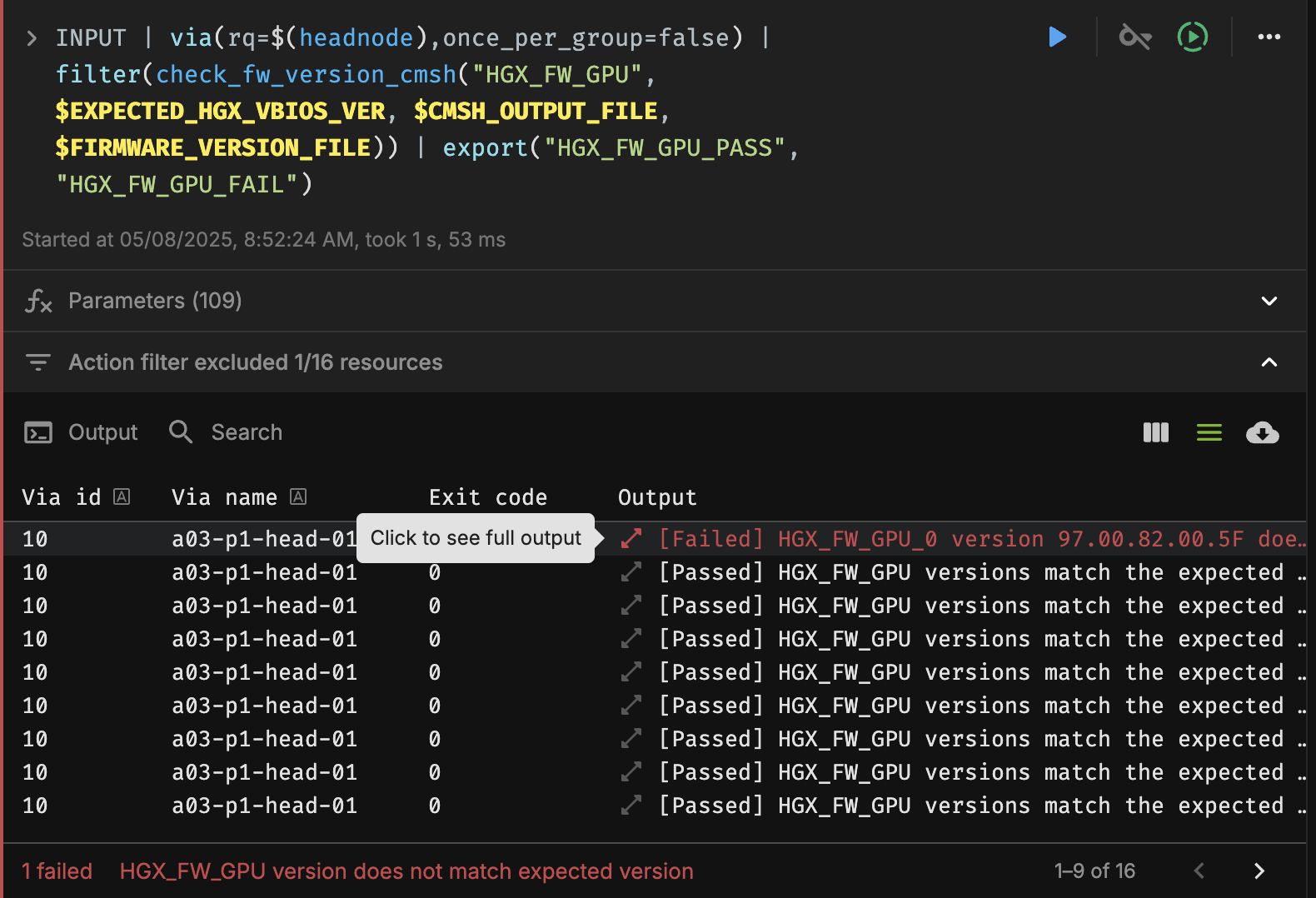The image size is (1316, 898).
Task: Click the headnode variable in the command
Action: point(356,38)
